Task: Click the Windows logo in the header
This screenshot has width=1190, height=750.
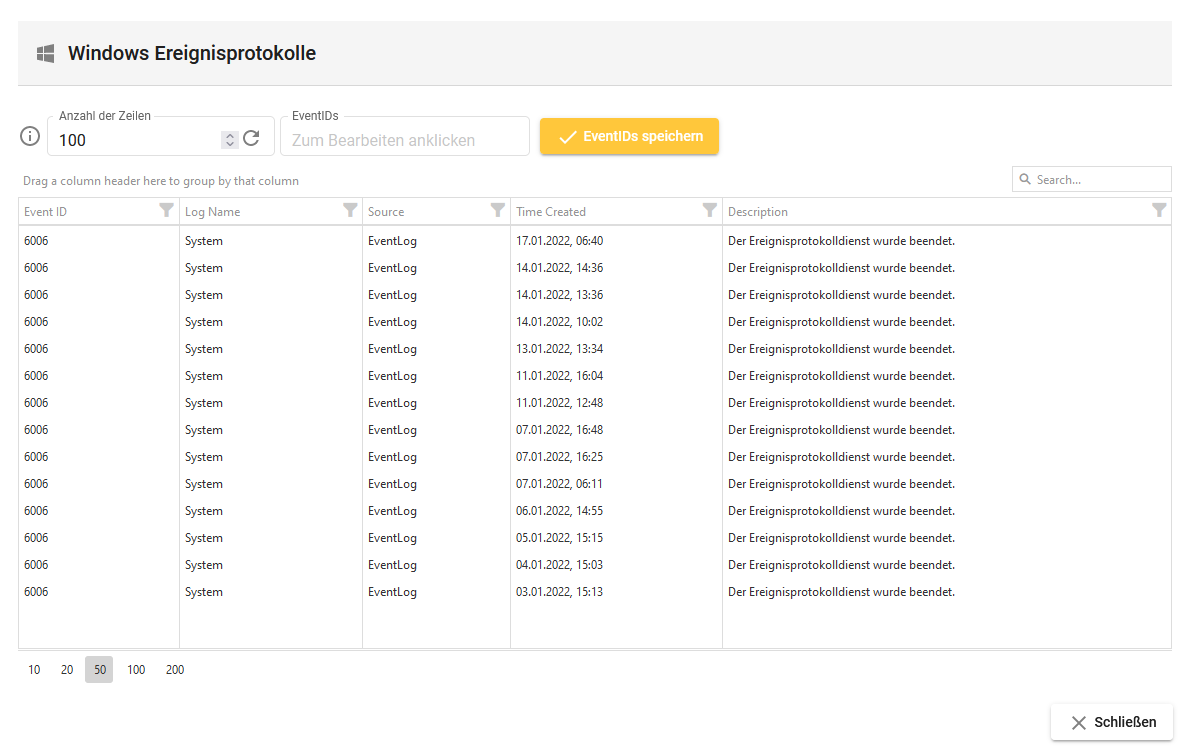Action: [x=45, y=54]
